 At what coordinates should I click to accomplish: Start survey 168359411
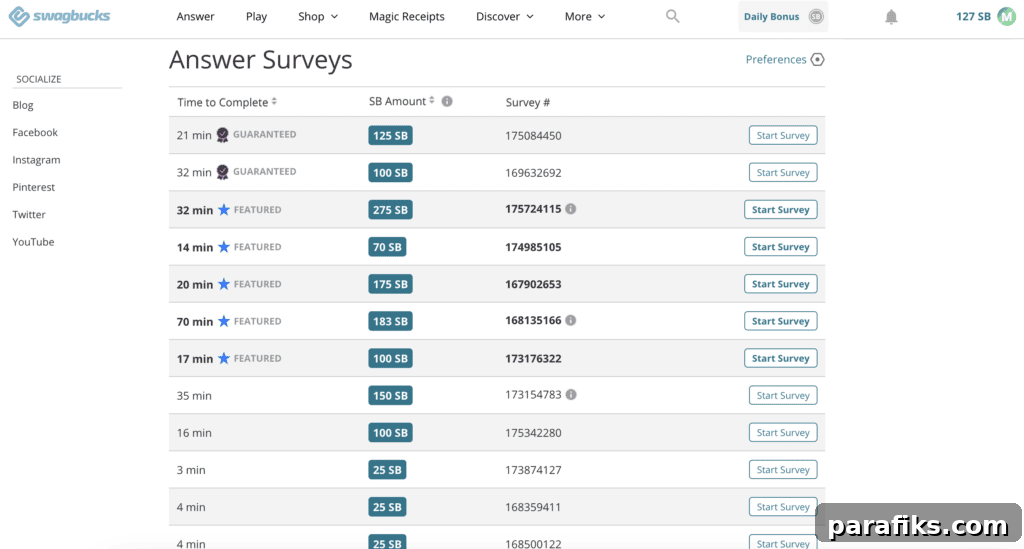(x=783, y=507)
